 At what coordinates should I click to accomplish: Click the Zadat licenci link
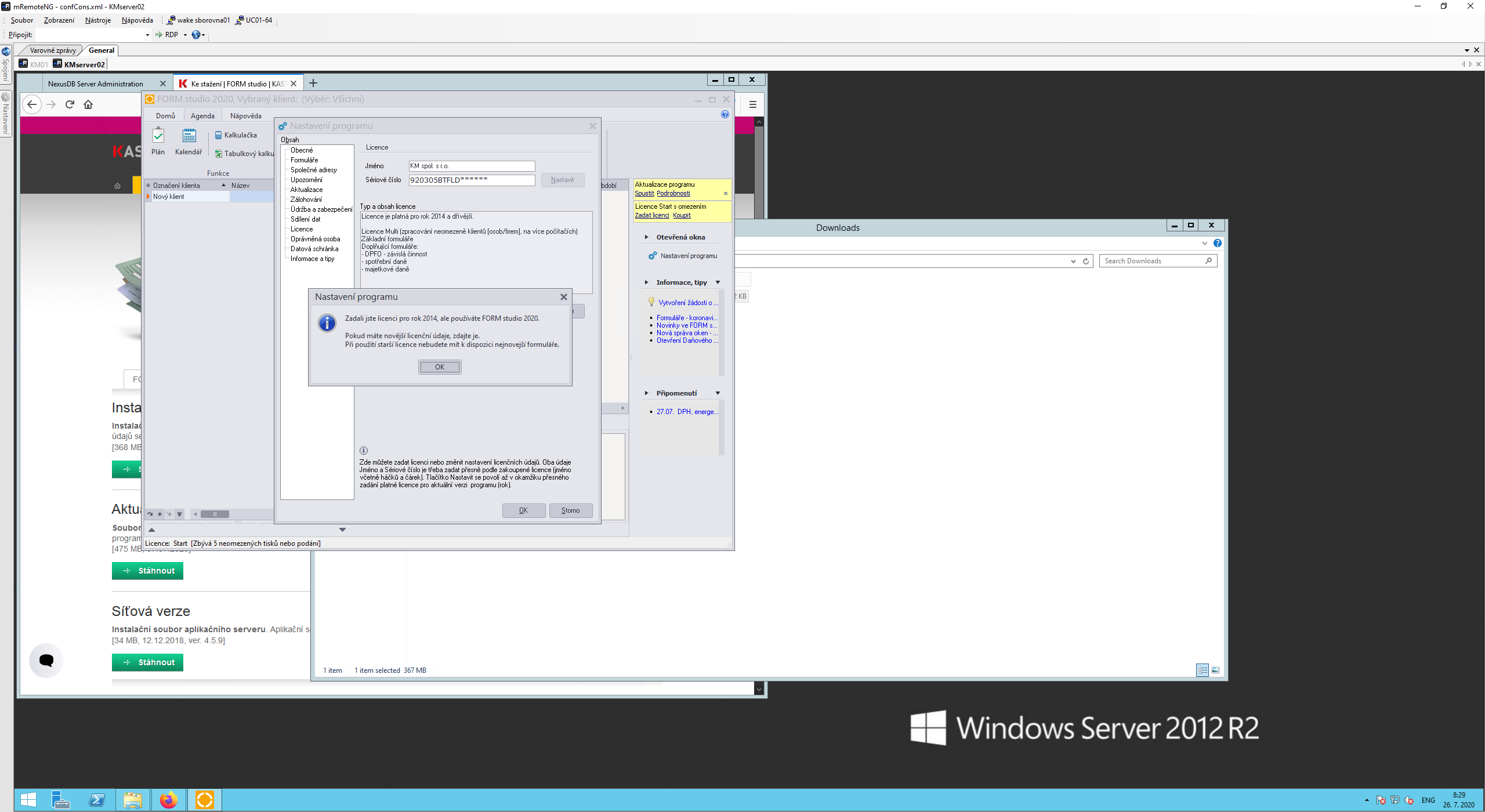(651, 215)
